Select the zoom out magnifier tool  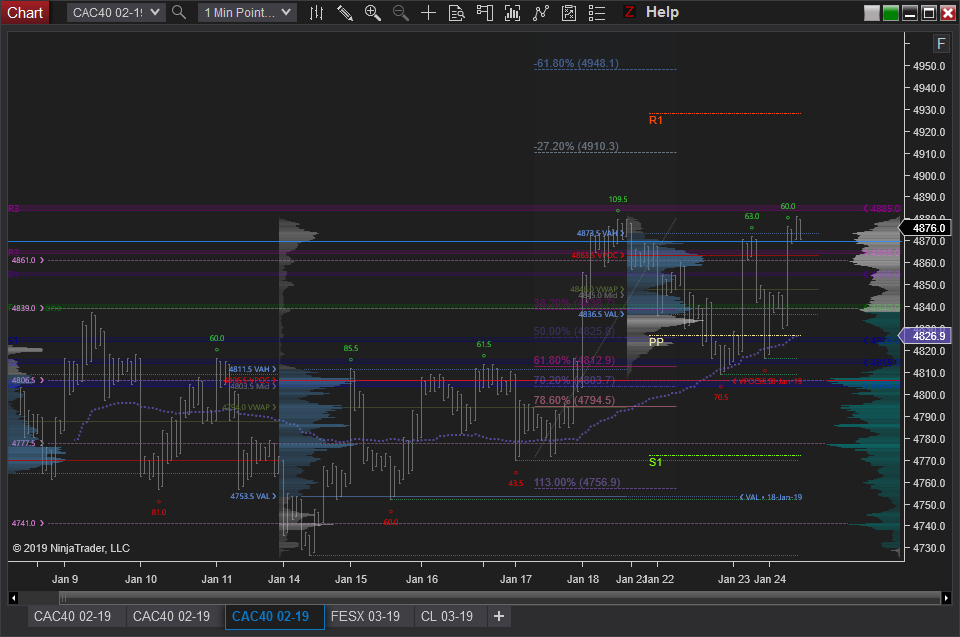[x=400, y=12]
